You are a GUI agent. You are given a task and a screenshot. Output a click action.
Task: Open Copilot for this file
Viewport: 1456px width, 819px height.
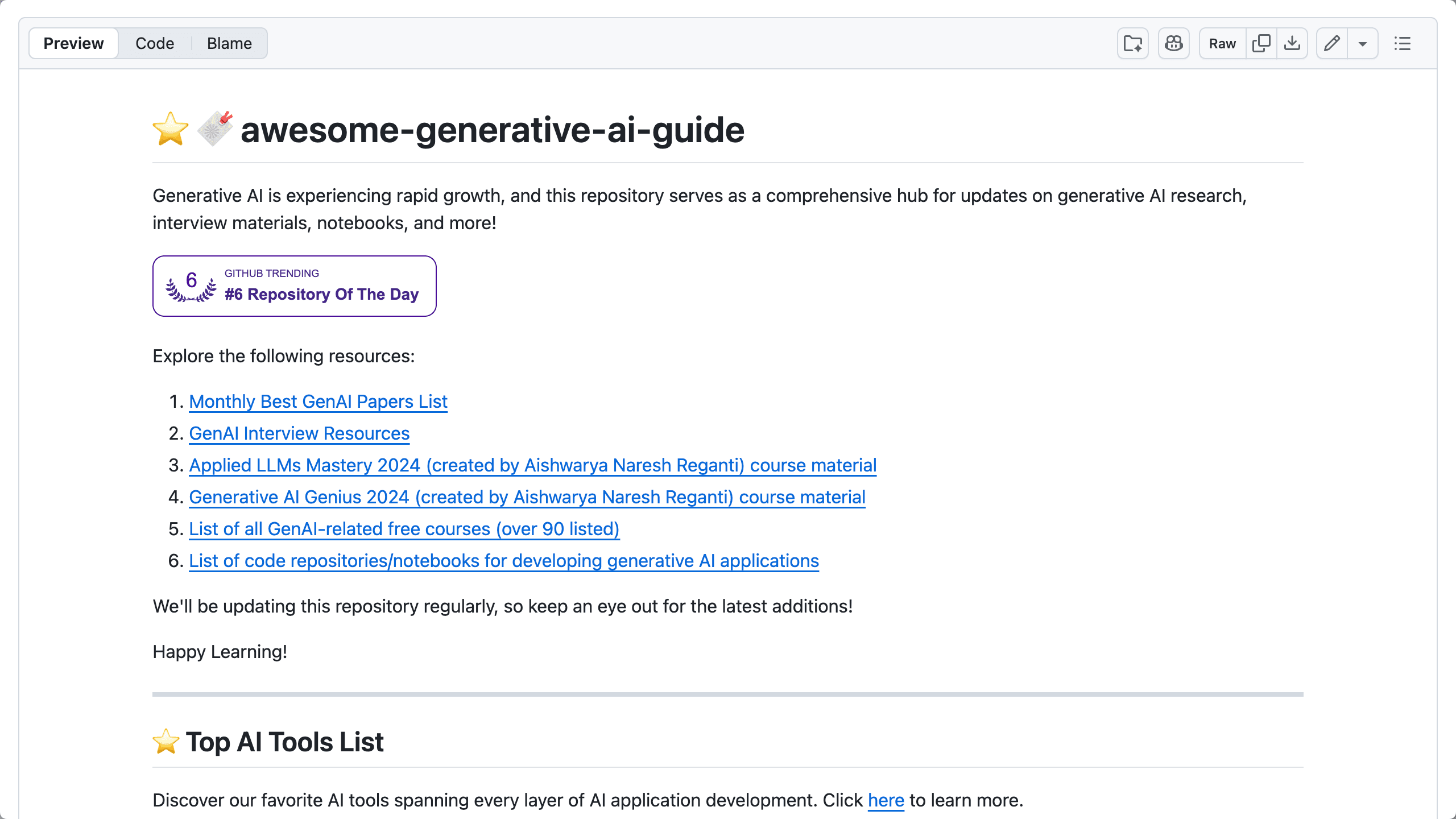1173,43
